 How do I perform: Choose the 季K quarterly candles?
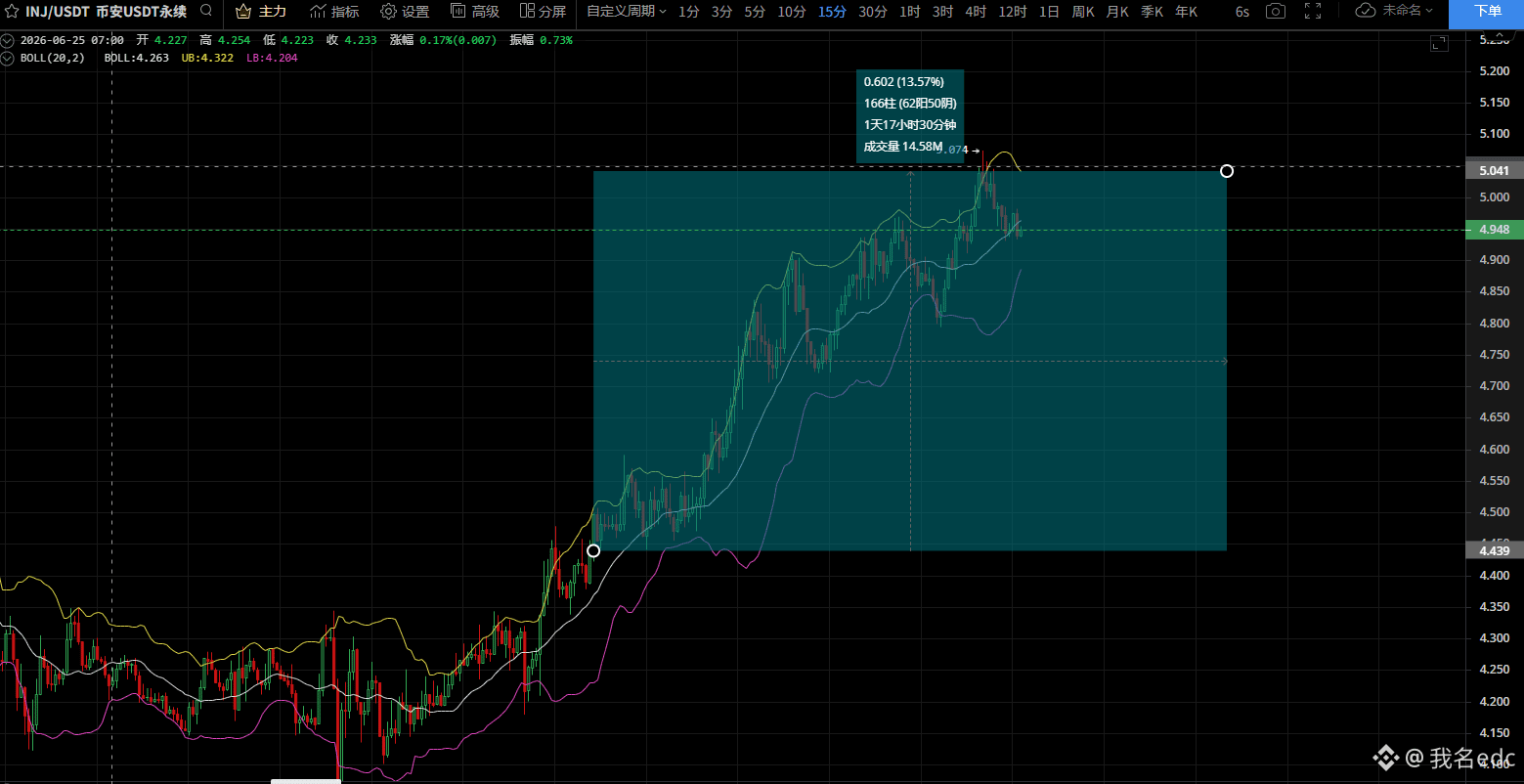(x=1152, y=12)
